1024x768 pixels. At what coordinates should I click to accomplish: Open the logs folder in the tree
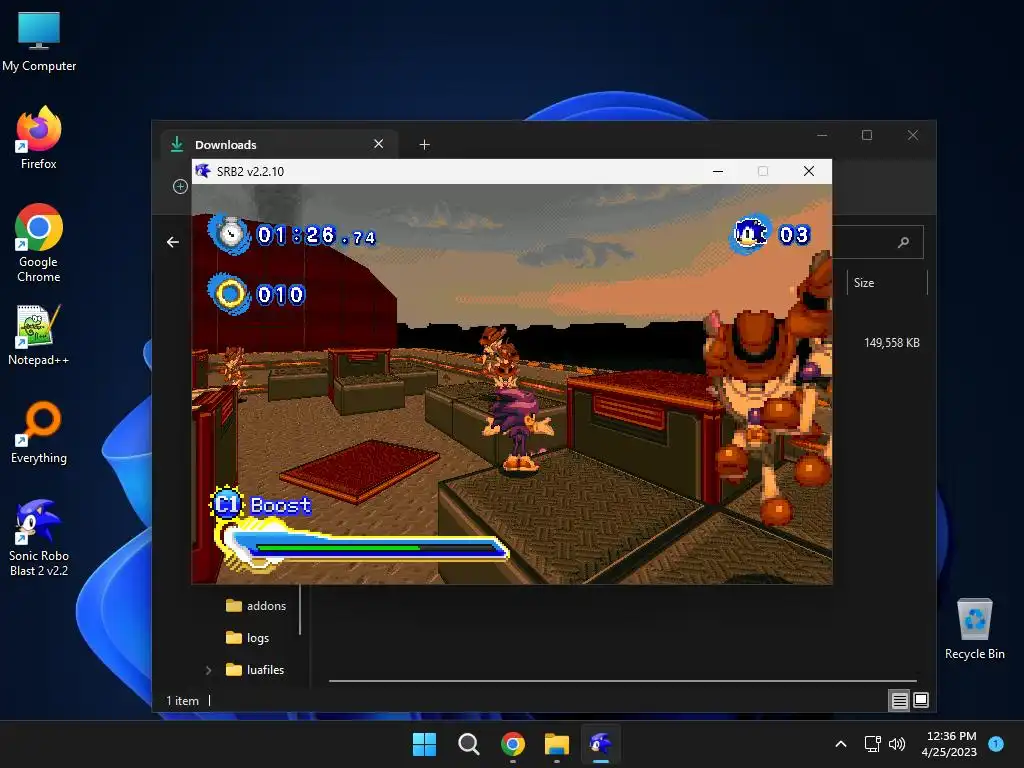pyautogui.click(x=248, y=638)
